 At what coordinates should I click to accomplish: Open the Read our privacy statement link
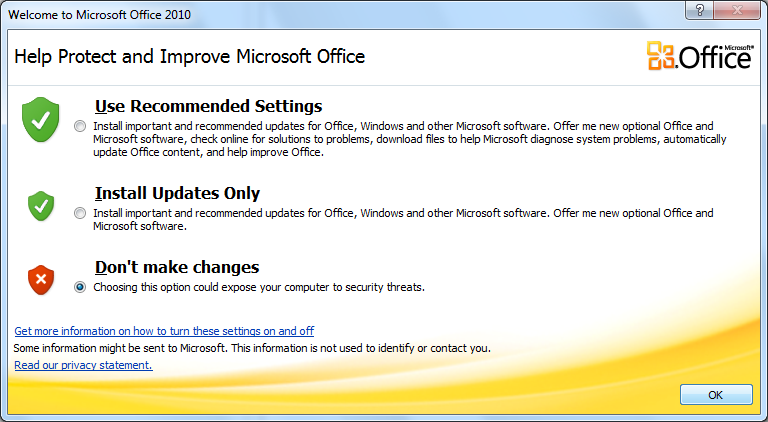click(x=83, y=365)
